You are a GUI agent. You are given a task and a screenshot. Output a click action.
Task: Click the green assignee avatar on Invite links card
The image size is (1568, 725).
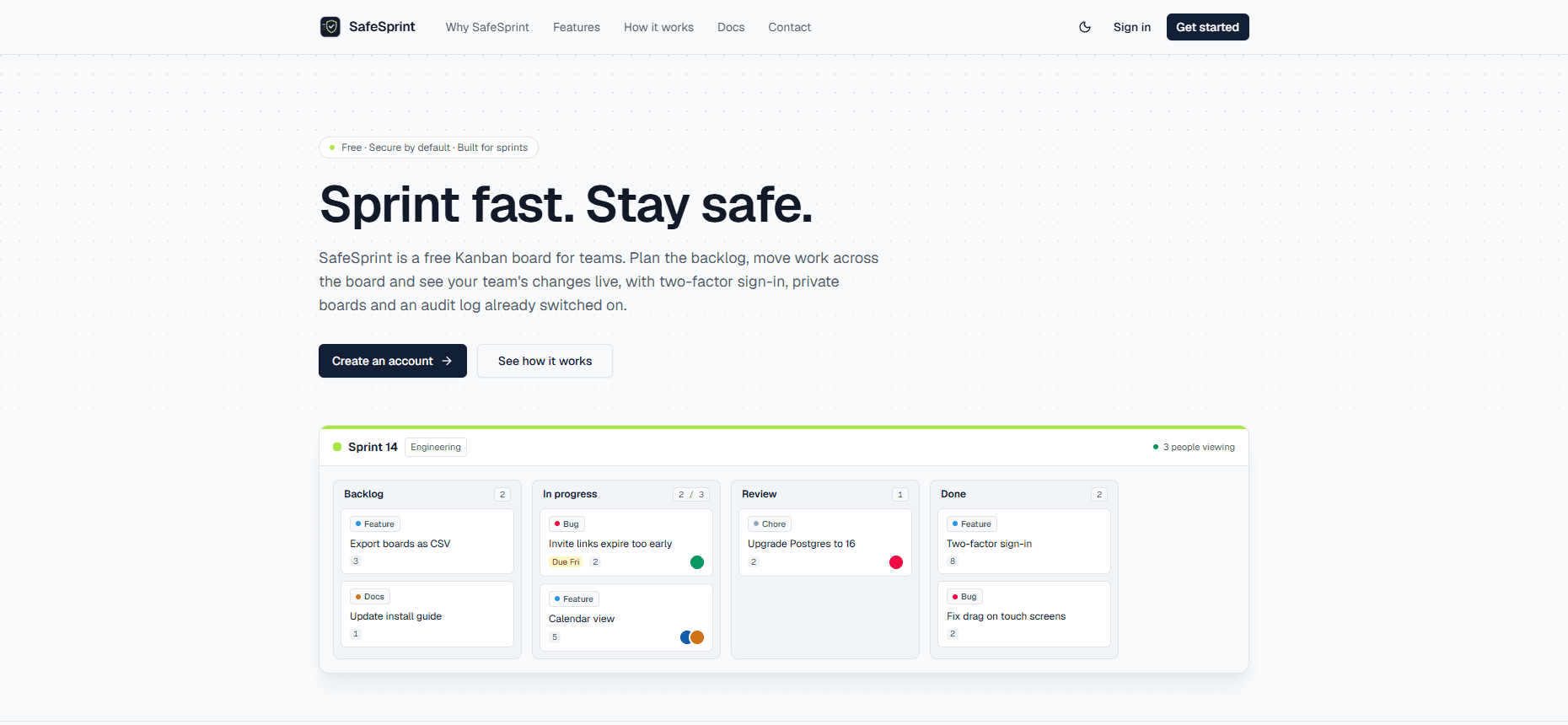click(x=697, y=562)
